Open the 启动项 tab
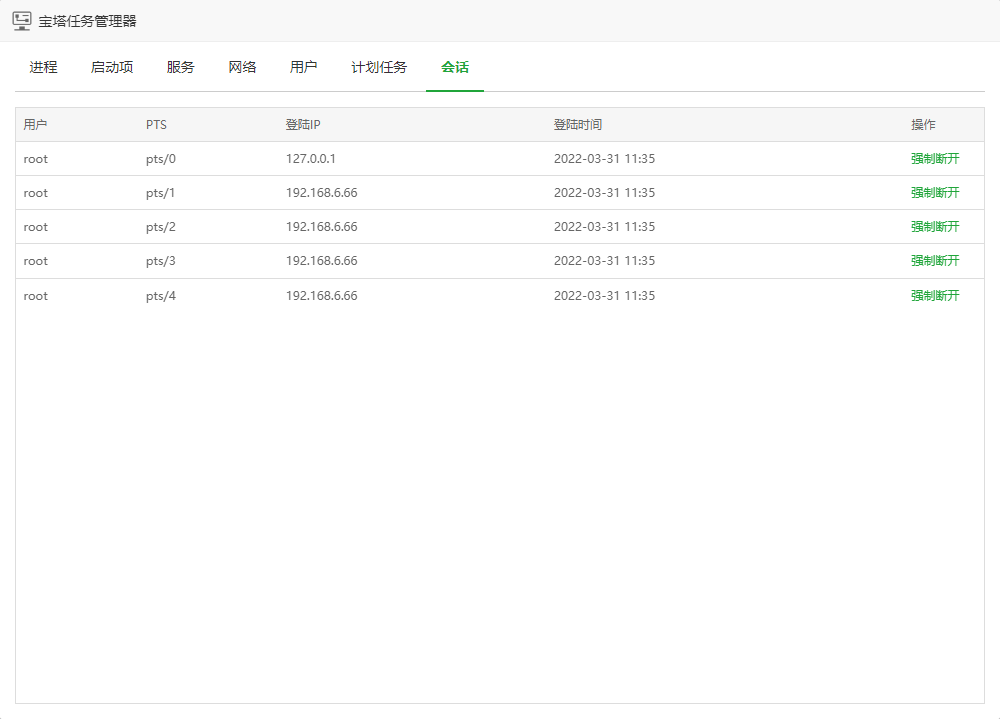 pos(112,68)
